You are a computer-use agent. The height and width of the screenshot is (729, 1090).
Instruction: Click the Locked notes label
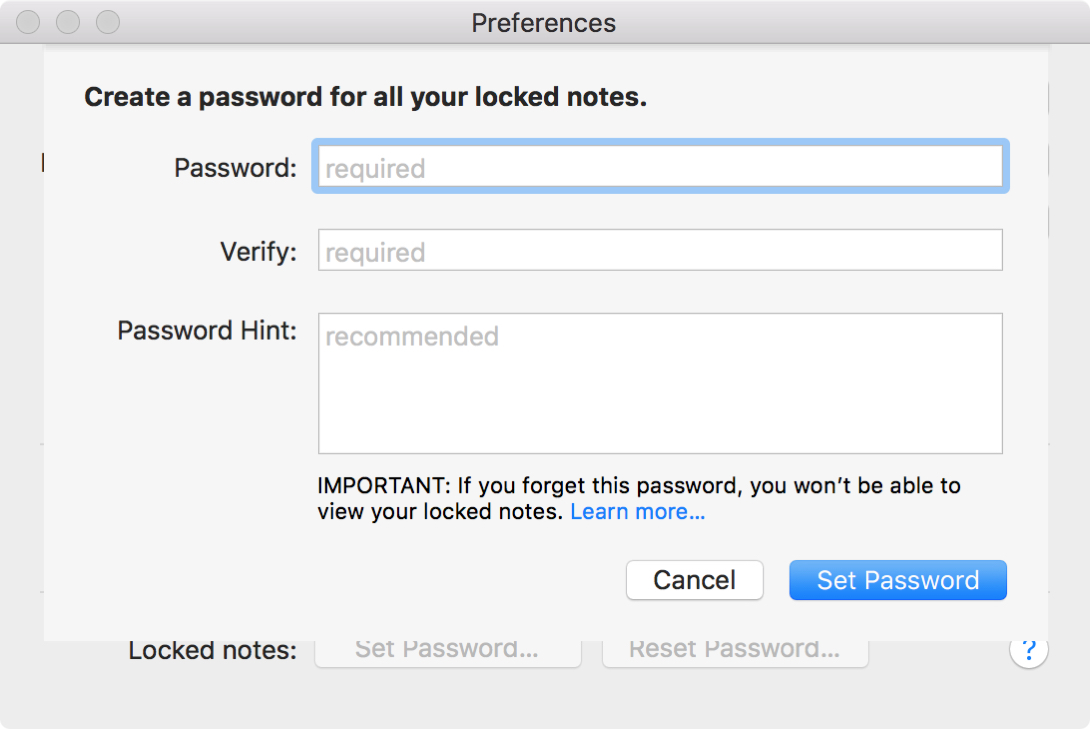coord(210,649)
